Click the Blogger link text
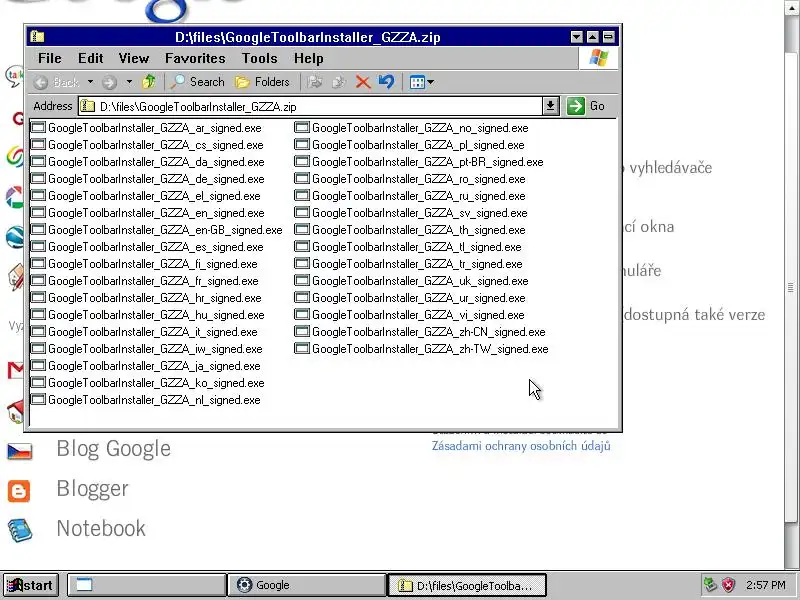The width and height of the screenshot is (800, 600). point(92,488)
